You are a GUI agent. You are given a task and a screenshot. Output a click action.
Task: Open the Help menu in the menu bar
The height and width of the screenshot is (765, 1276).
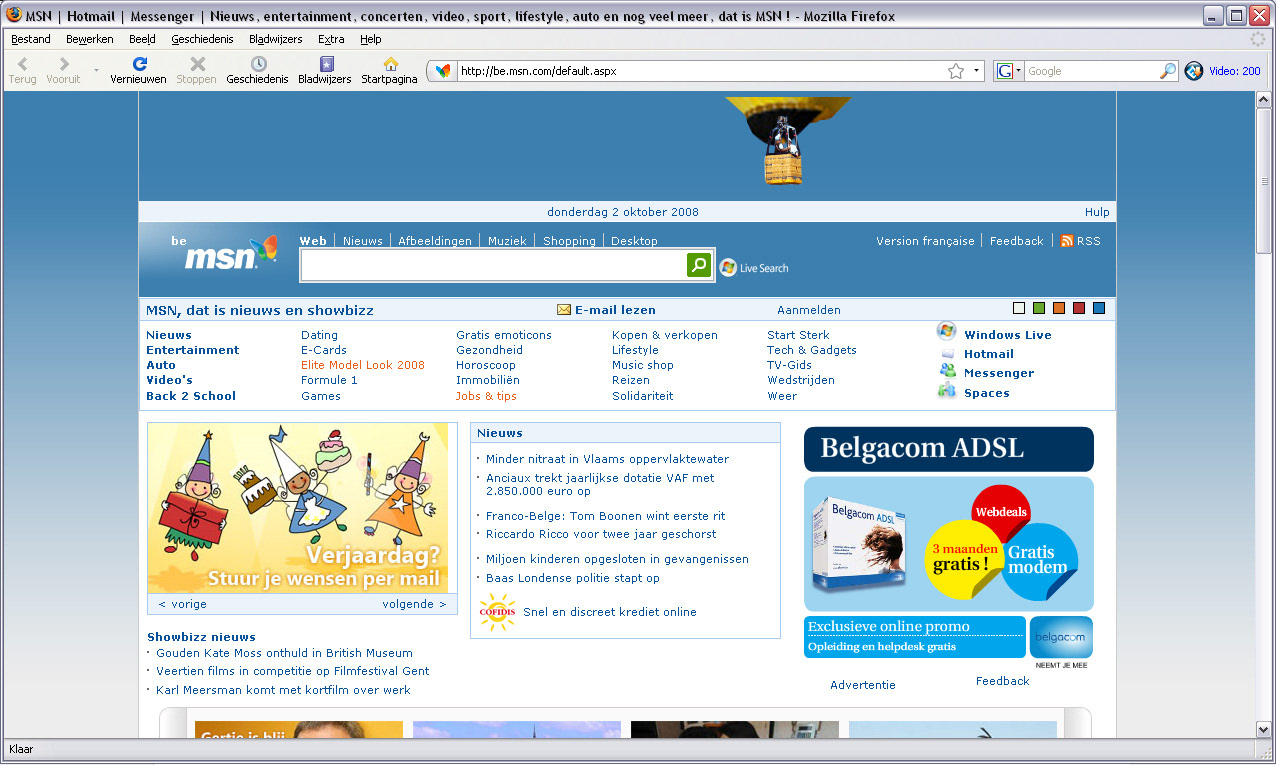(371, 39)
